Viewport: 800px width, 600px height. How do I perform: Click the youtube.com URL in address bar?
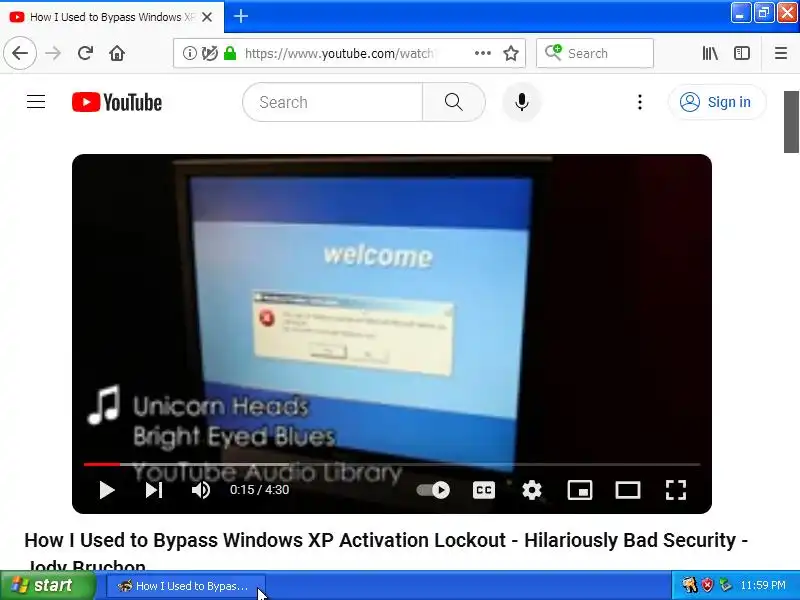coord(339,53)
